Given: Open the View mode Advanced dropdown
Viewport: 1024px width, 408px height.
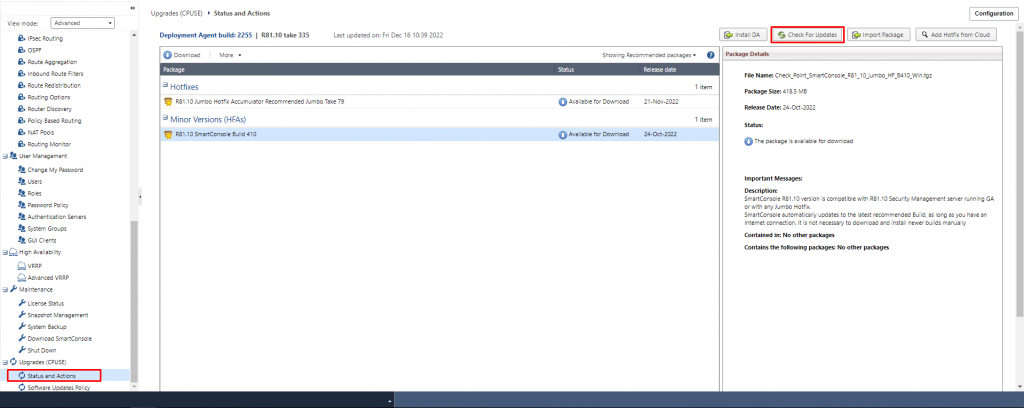Looking at the screenshot, I should pyautogui.click(x=82, y=22).
